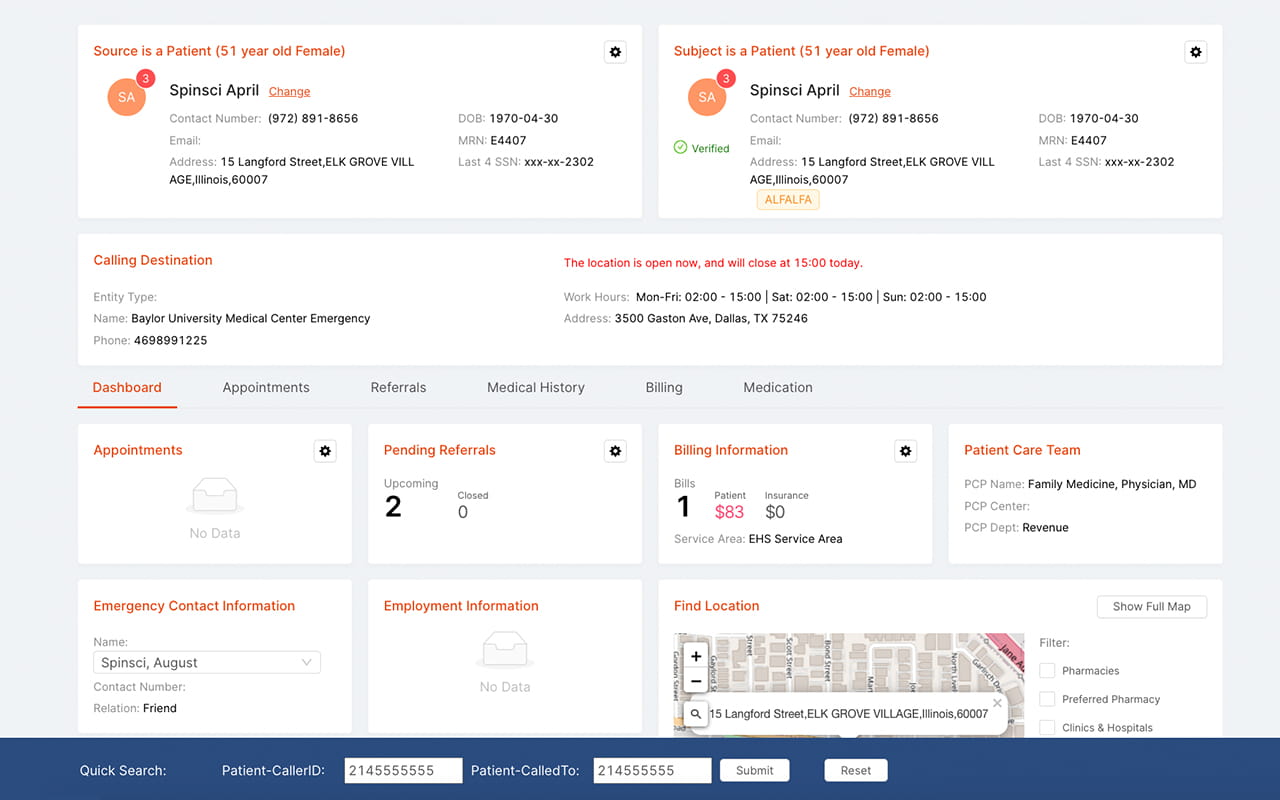Click the Pending Referrals gear icon
Screen dimensions: 1280x800
615,451
